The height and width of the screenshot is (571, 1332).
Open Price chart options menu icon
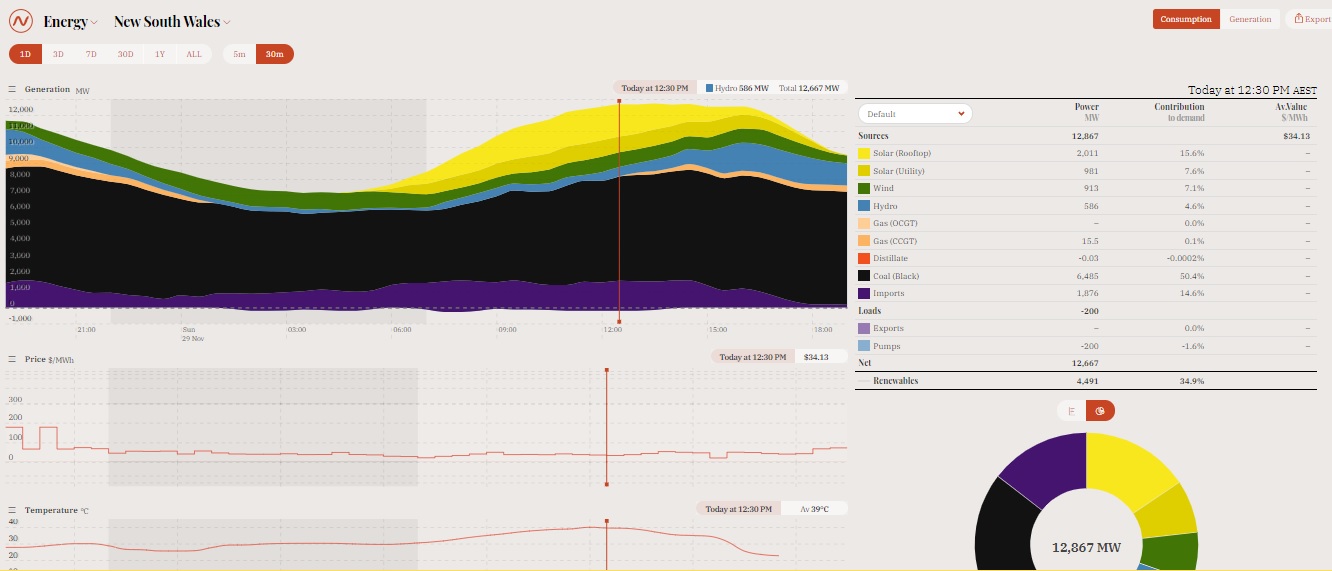click(12, 358)
